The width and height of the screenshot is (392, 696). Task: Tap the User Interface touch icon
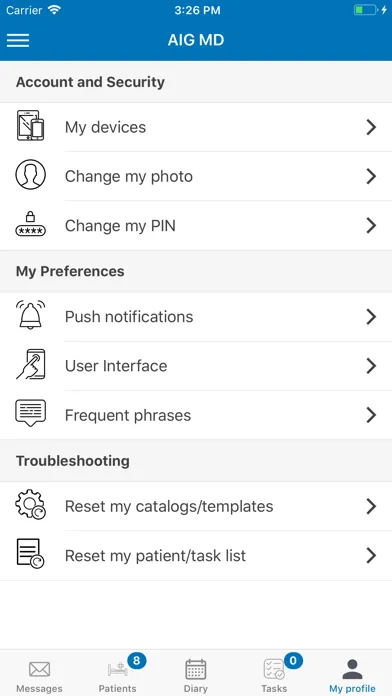tap(30, 364)
